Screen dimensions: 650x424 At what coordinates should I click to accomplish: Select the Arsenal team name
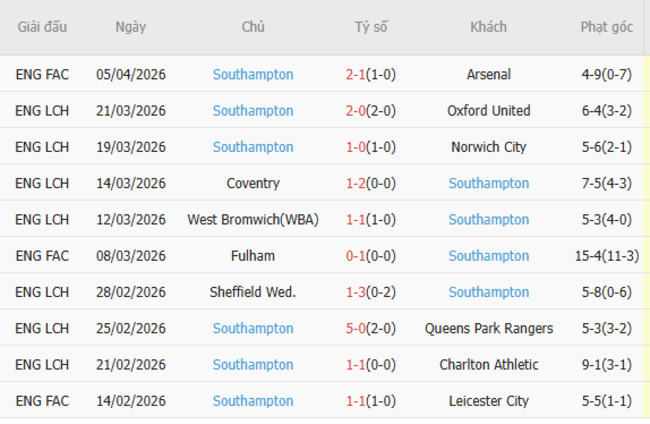coord(488,74)
